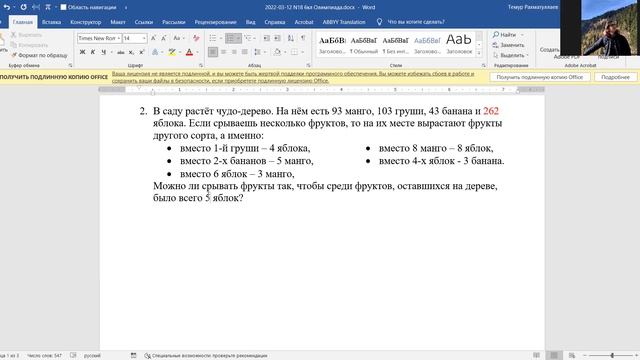Open the Конструктор tab

[86, 22]
